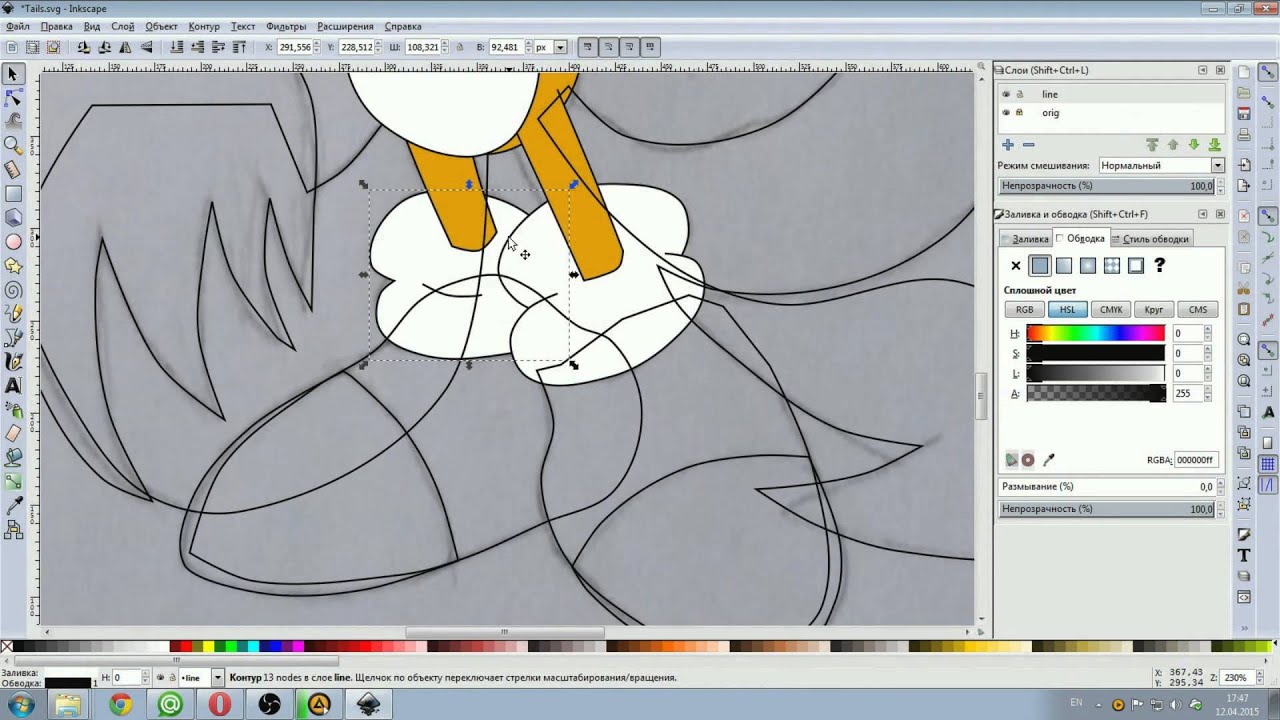Select the Calligraphy tool

[x=13, y=361]
